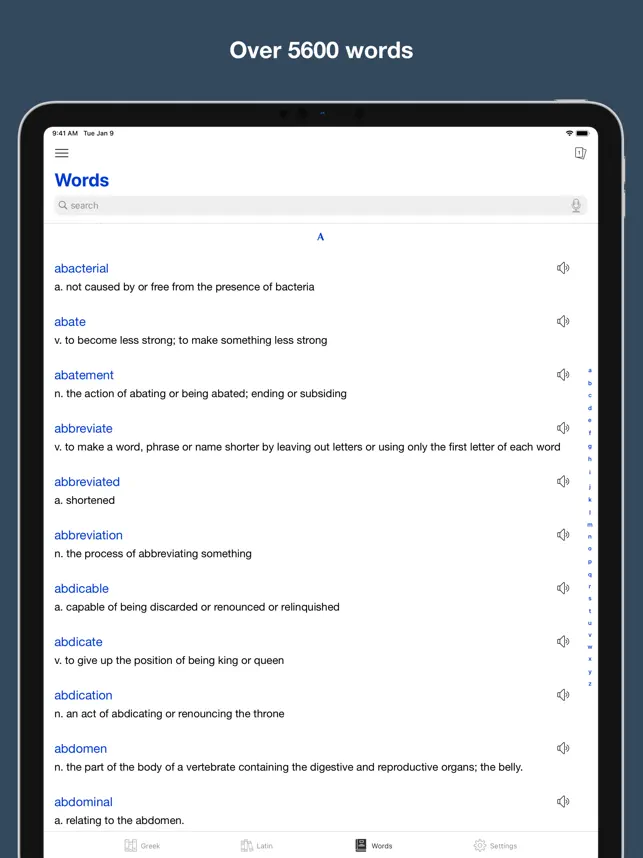The image size is (643, 858).
Task: Click the definition about giving up the throne position
Action: coord(169,660)
